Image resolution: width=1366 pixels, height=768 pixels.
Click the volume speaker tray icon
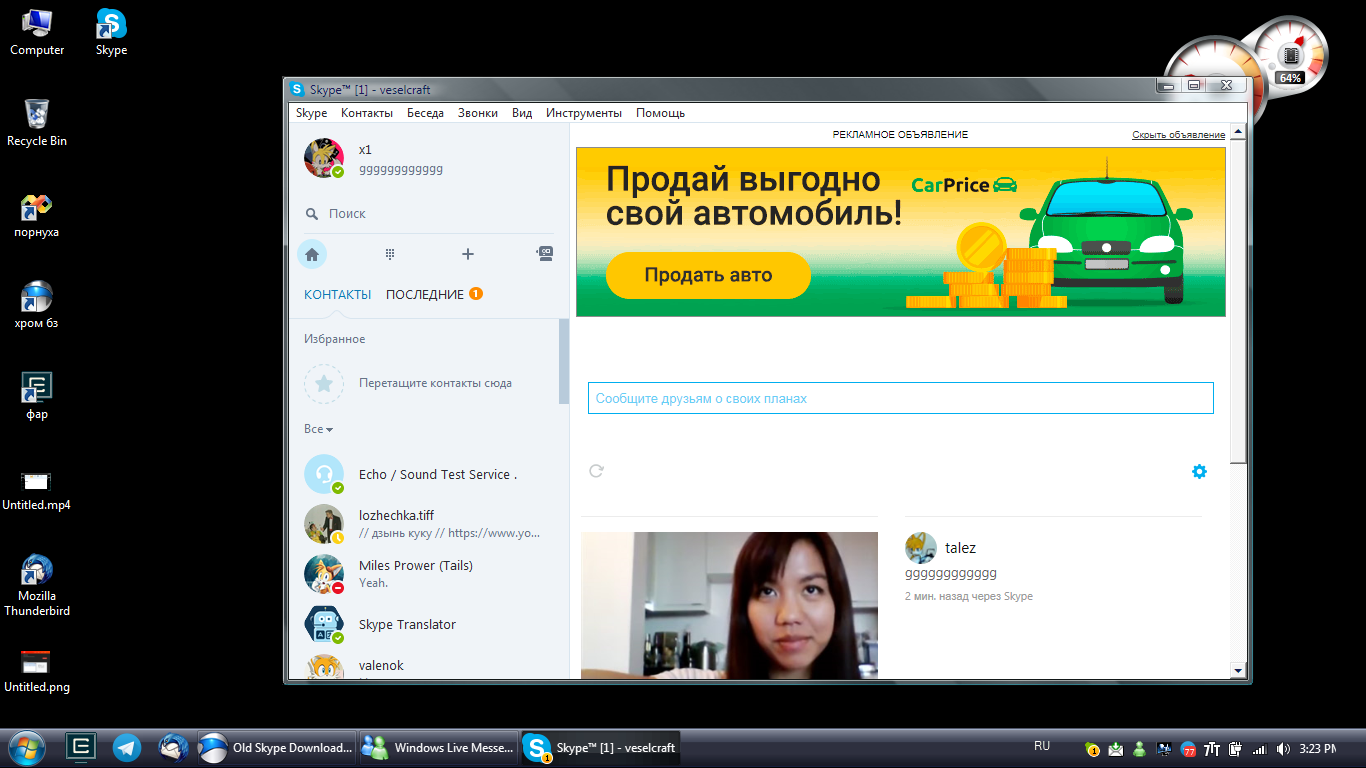1283,749
